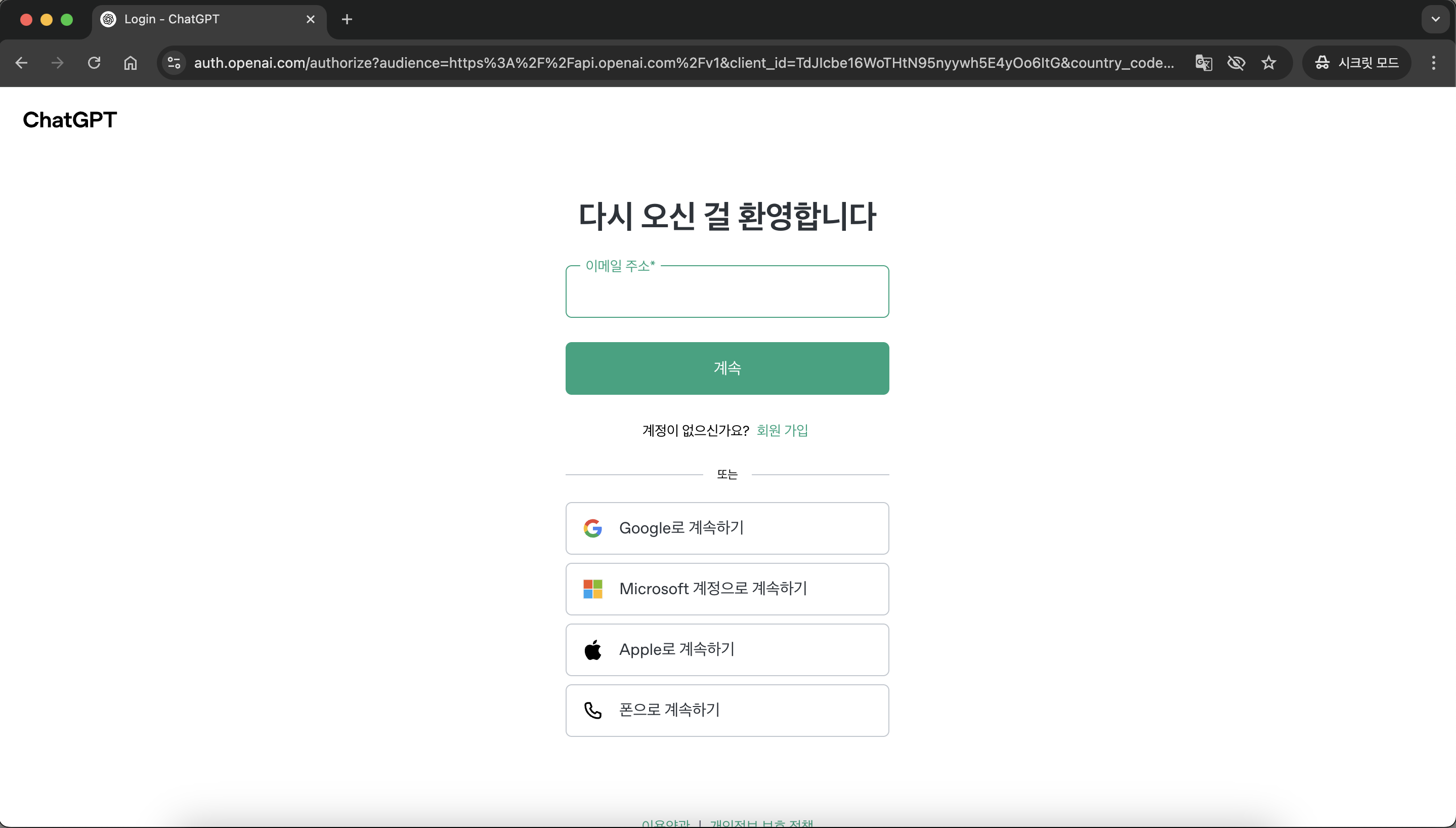Open site information icon in address bar
This screenshot has height=828, width=1456.
[174, 63]
